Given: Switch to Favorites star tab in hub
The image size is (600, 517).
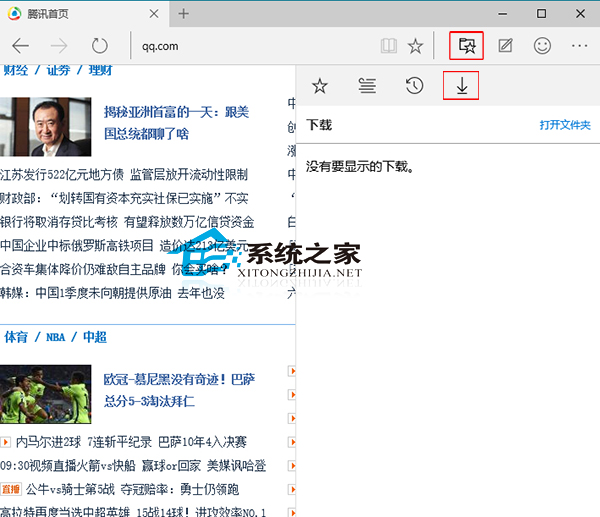Looking at the screenshot, I should tap(320, 86).
